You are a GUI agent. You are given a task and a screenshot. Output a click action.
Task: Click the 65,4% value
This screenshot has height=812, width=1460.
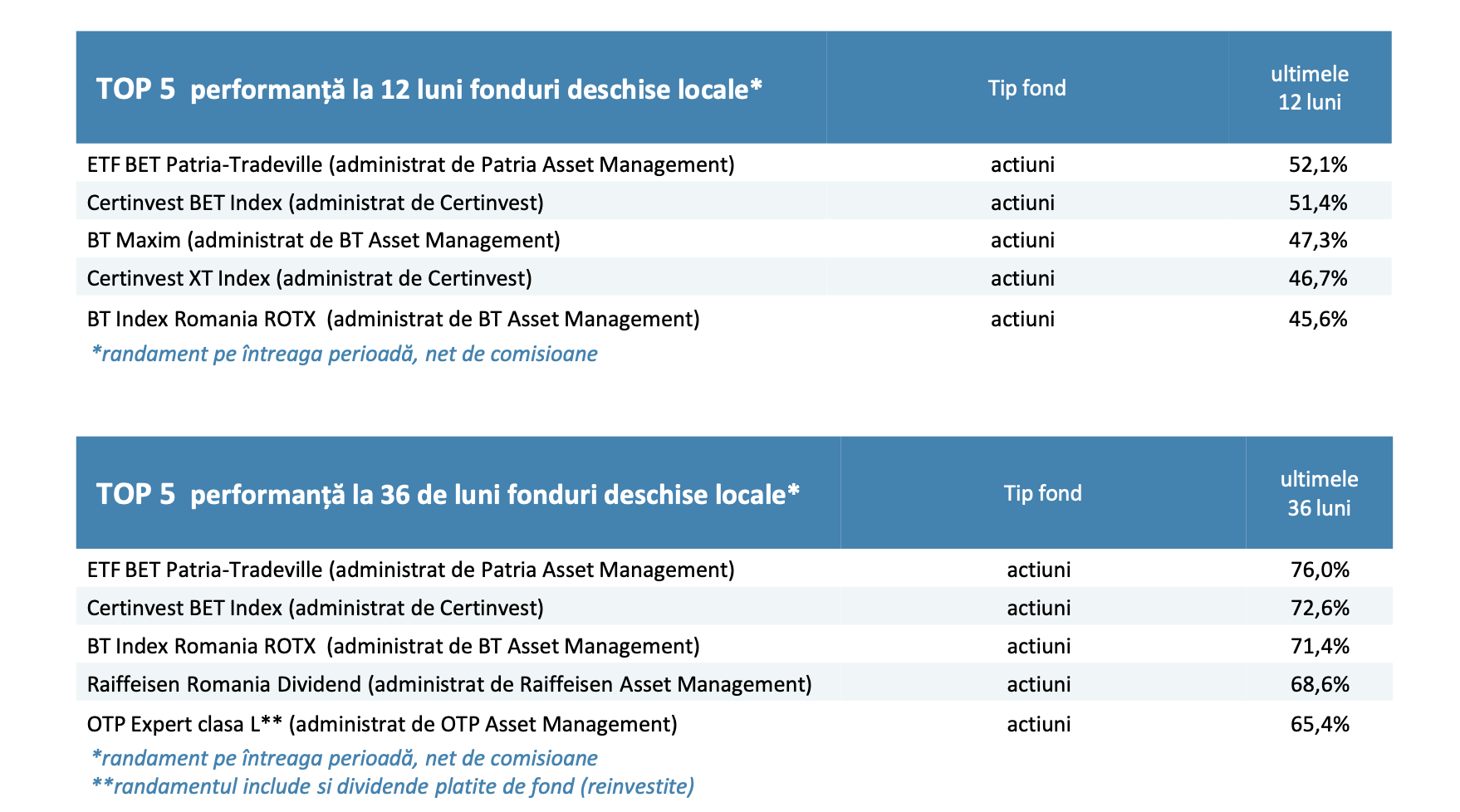(x=1320, y=724)
